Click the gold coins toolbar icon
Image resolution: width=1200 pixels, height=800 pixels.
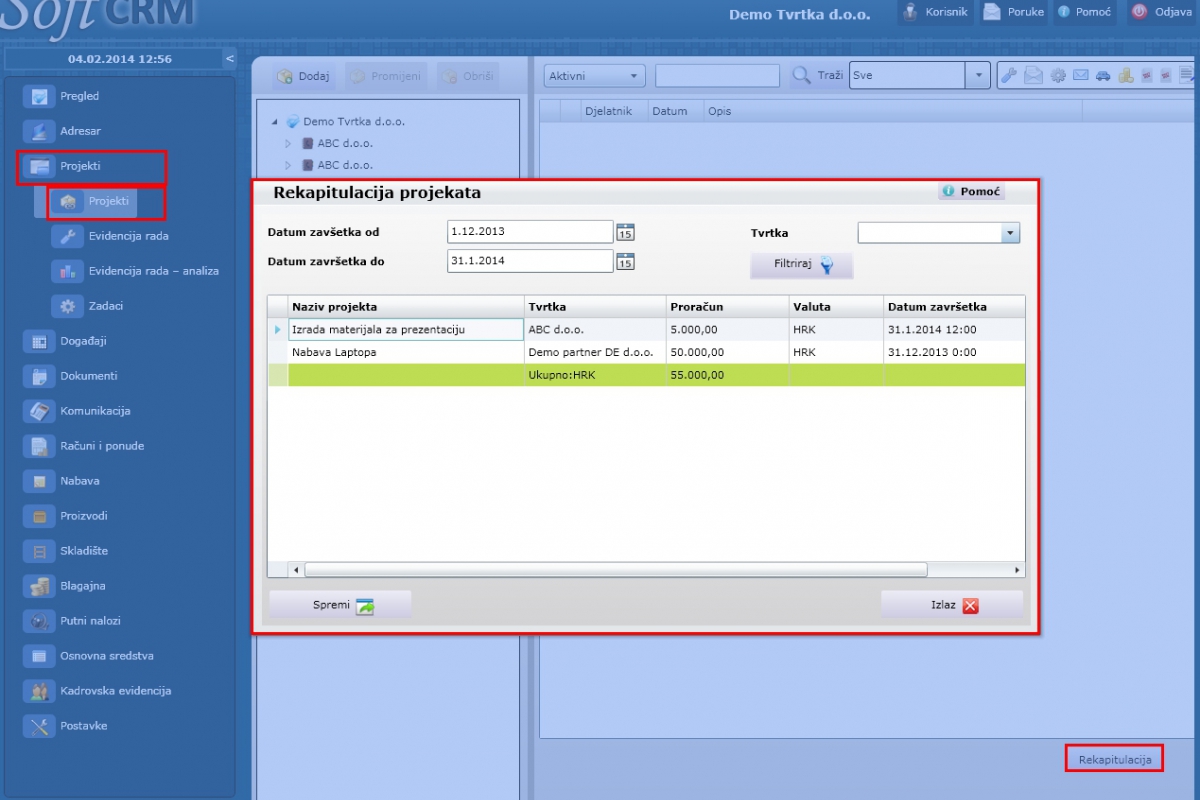pyautogui.click(x=1125, y=75)
